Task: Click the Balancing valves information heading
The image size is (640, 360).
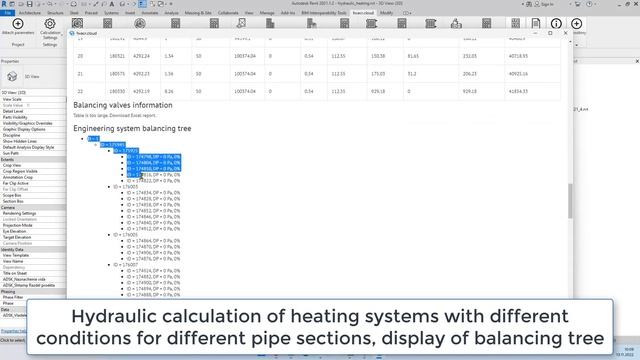Action: [123, 105]
